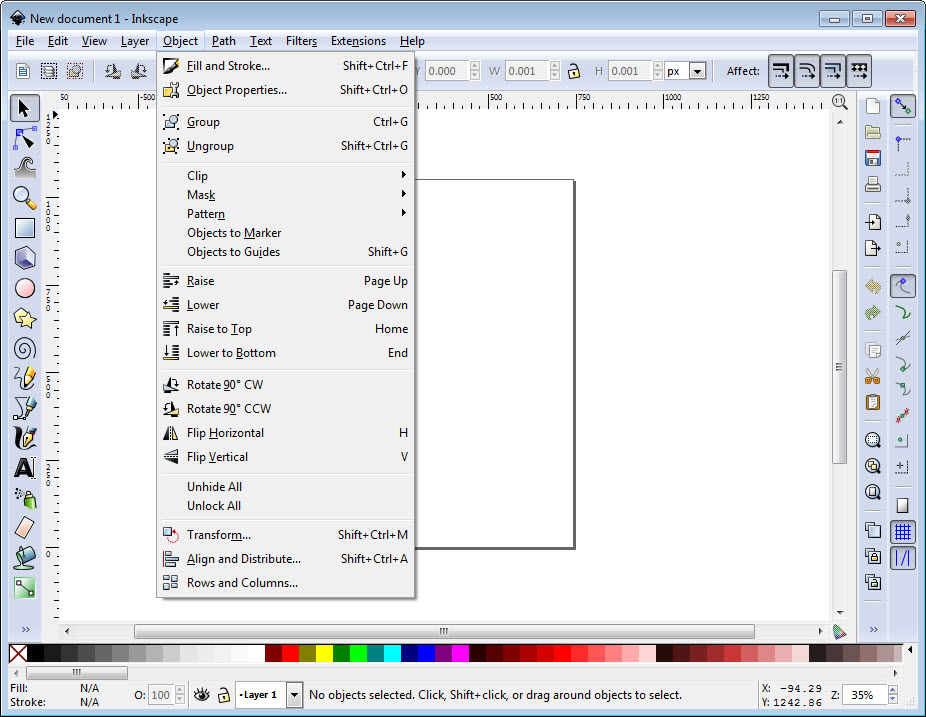Select the Eraser tool
Viewport: 926px width, 717px height.
(x=24, y=528)
